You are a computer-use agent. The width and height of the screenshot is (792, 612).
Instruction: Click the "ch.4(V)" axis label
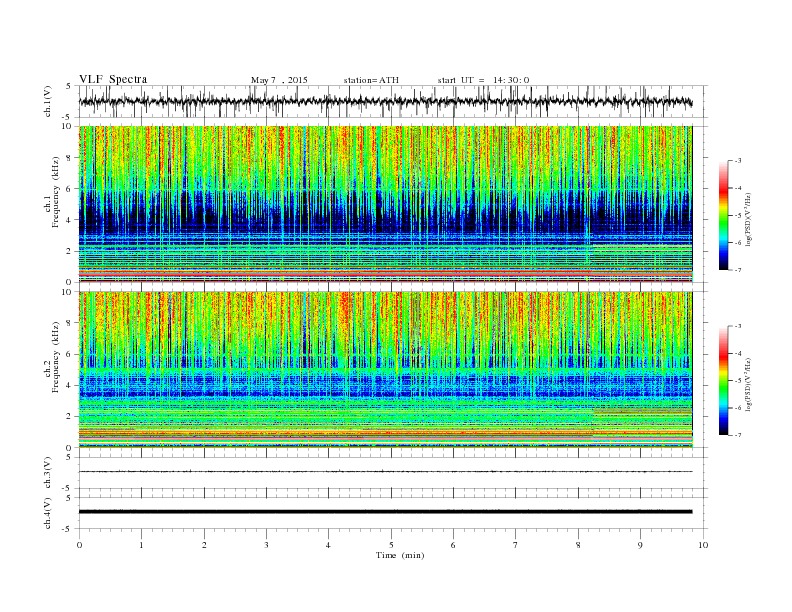coord(48,513)
